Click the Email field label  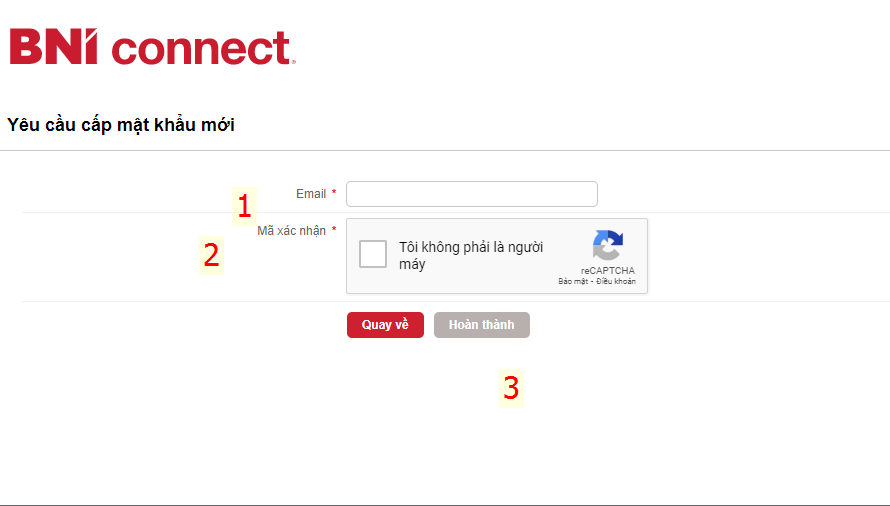click(311, 194)
